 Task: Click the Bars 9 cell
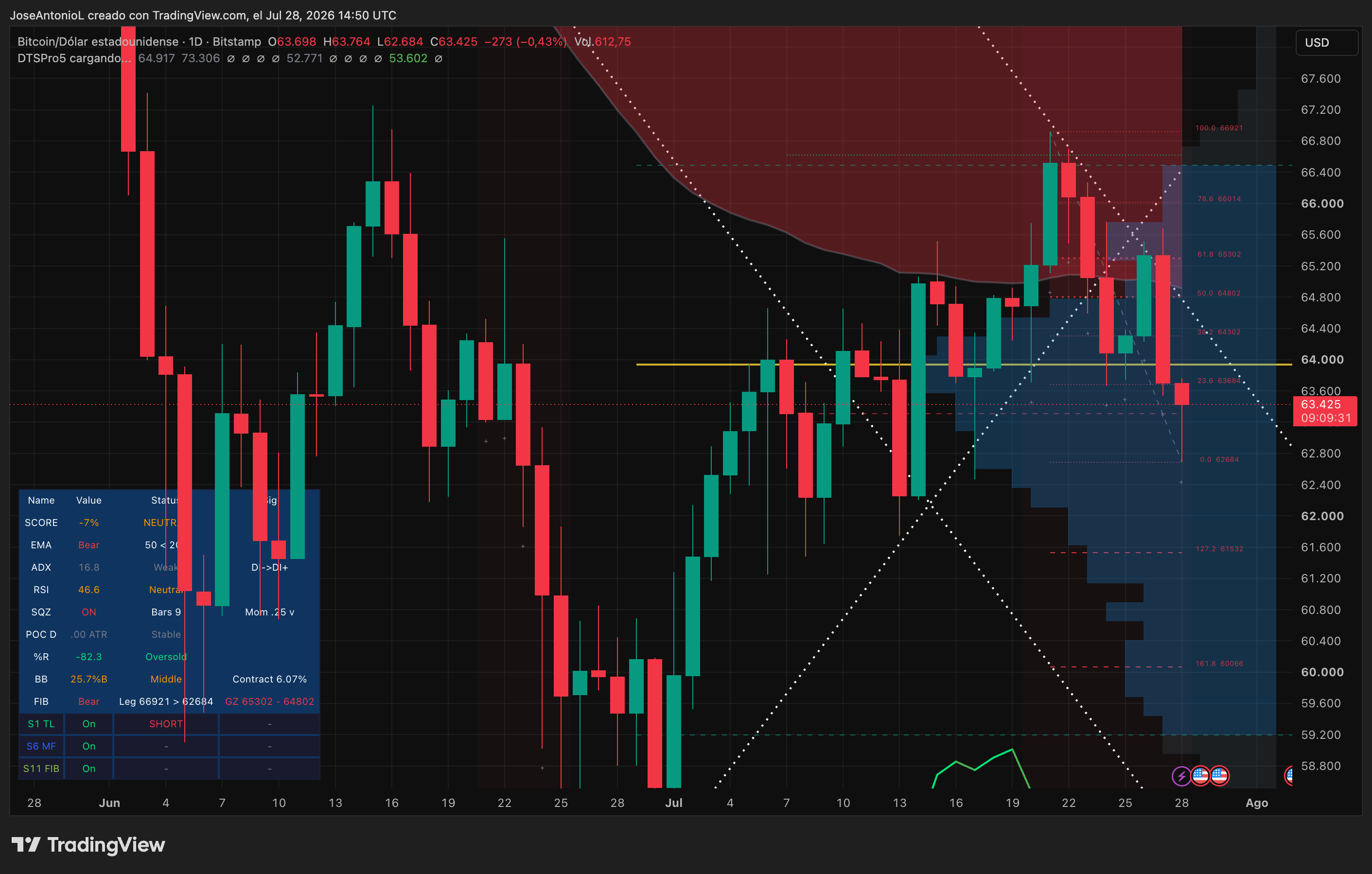[166, 612]
